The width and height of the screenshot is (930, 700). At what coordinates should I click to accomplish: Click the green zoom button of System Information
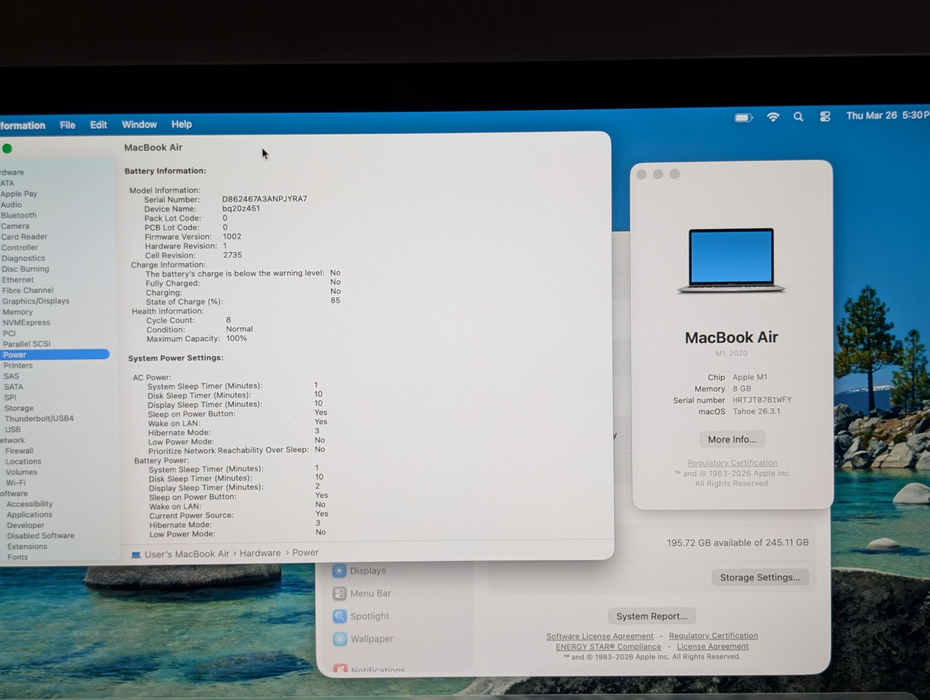click(7, 148)
